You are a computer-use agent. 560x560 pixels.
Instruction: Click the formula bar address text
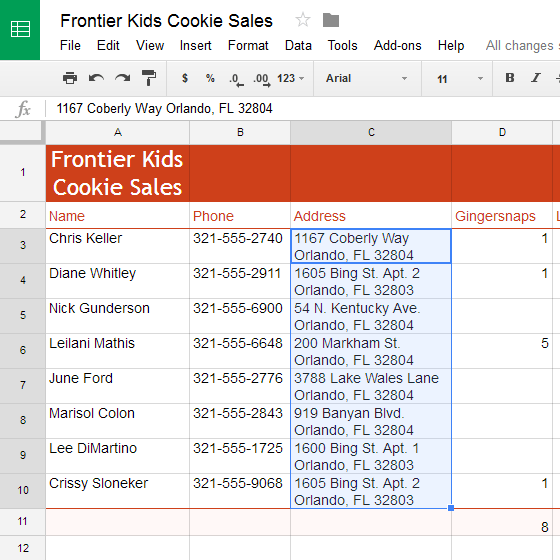pyautogui.click(x=164, y=108)
